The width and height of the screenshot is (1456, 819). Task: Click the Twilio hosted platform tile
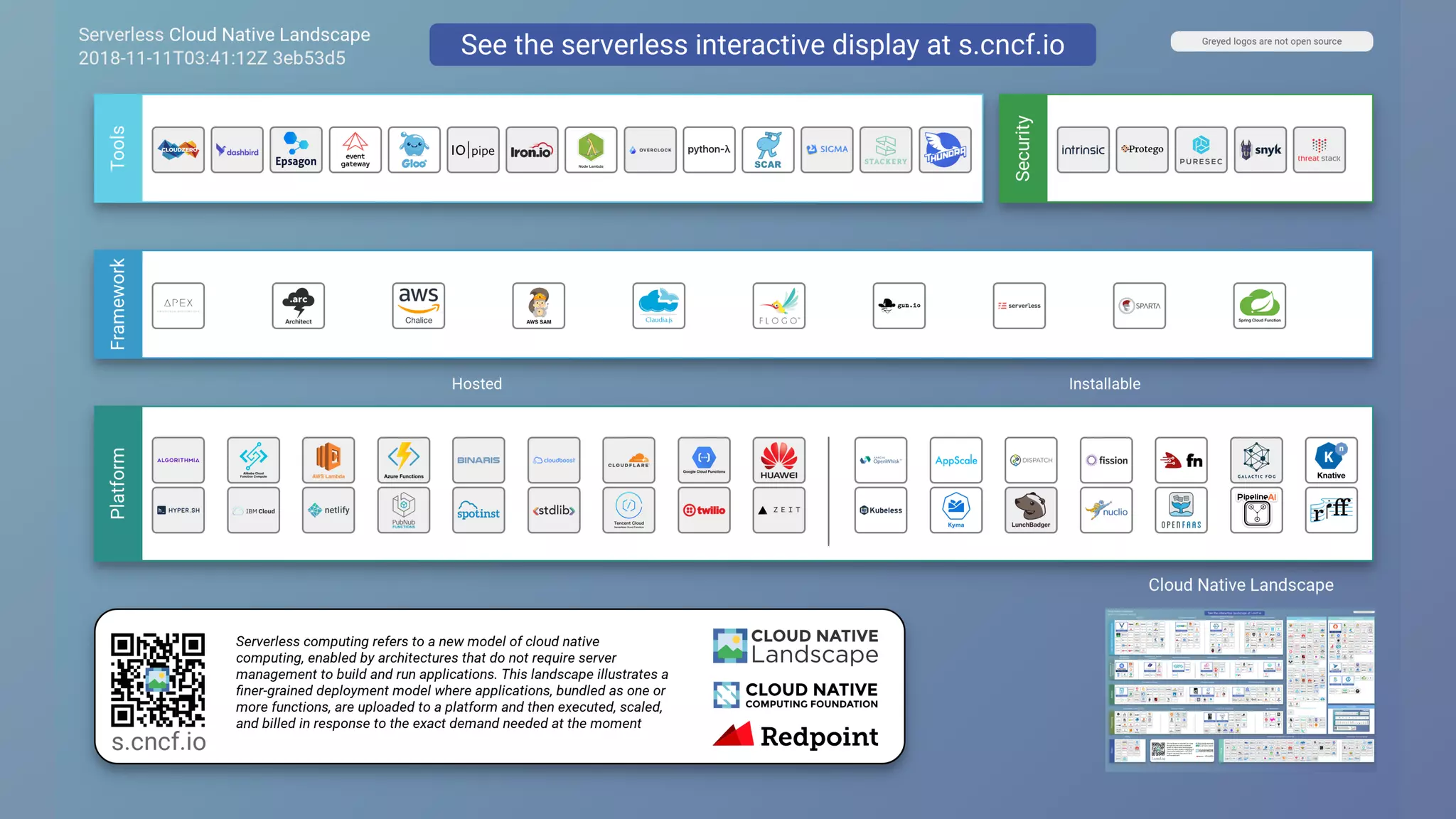(x=704, y=510)
